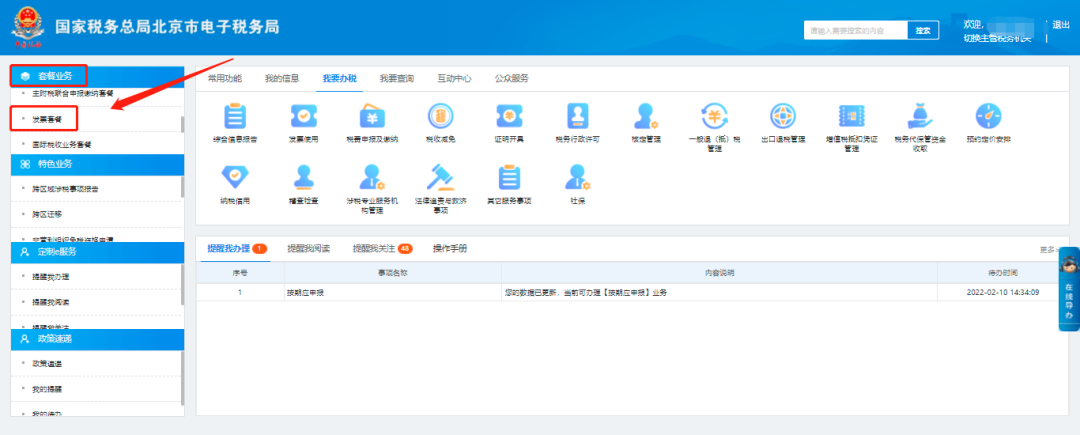The width and height of the screenshot is (1080, 435).
Task: Click 政策速递 list scrollbar
Action: [x=183, y=378]
